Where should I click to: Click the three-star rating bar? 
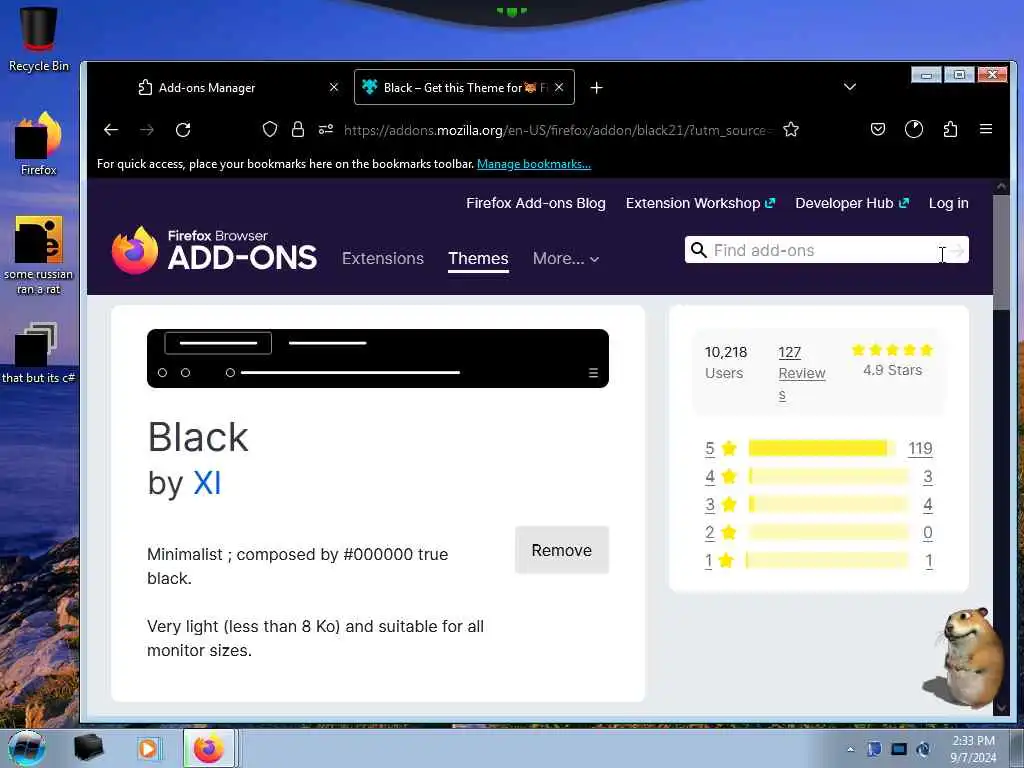tap(828, 505)
